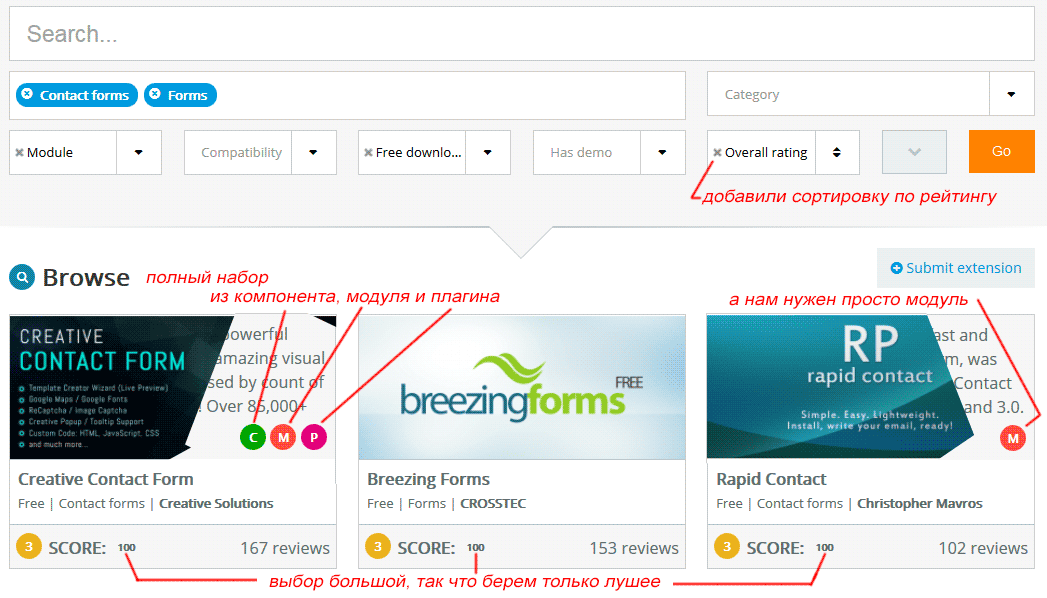
Task: Open the Compatibility dropdown
Action: (260, 153)
